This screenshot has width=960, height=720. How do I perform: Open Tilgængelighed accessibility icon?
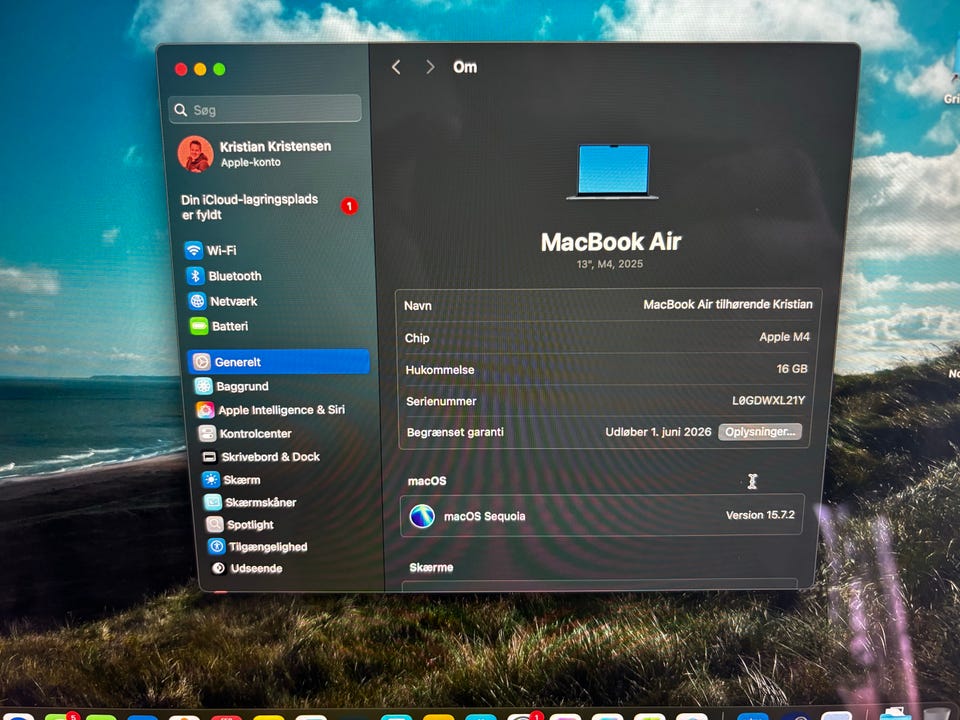tap(216, 546)
